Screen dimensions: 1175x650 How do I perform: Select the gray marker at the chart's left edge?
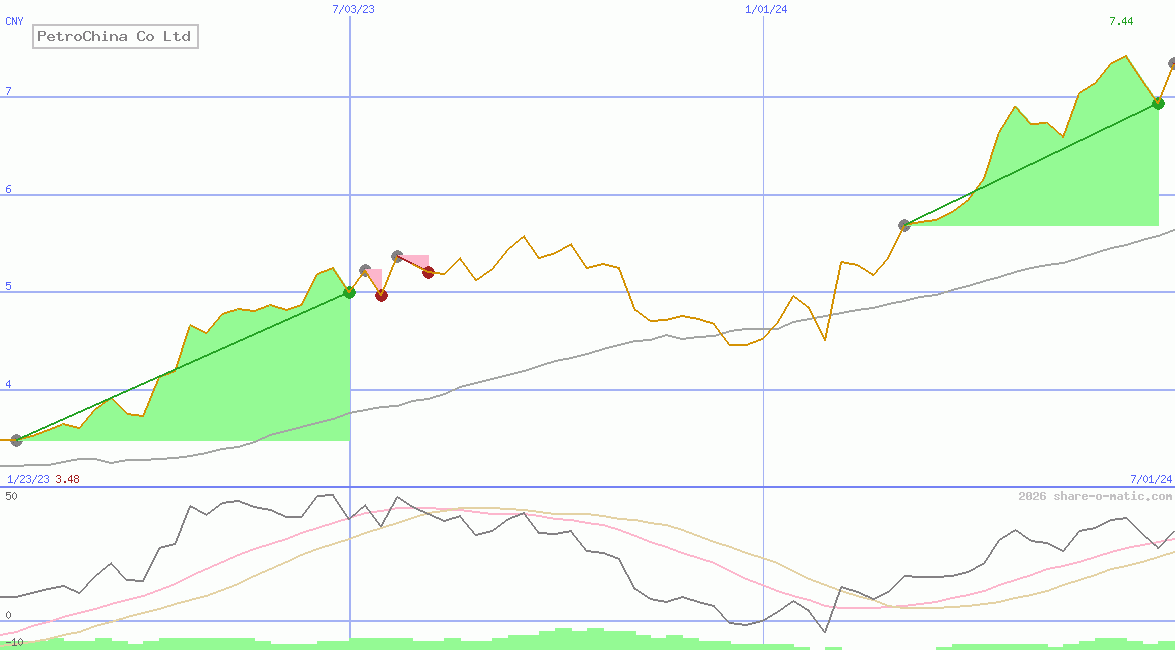[x=14, y=438]
